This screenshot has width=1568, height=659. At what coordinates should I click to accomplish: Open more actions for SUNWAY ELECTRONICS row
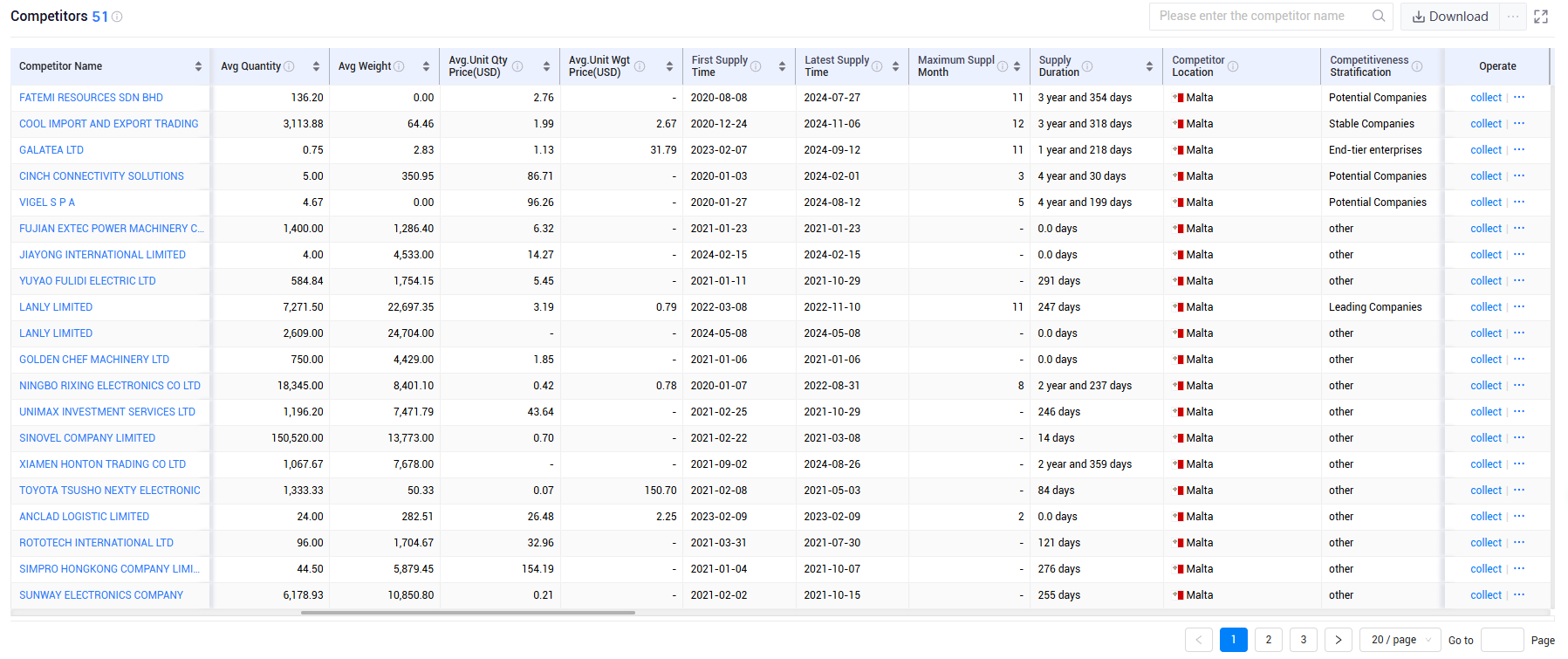pos(1519,594)
